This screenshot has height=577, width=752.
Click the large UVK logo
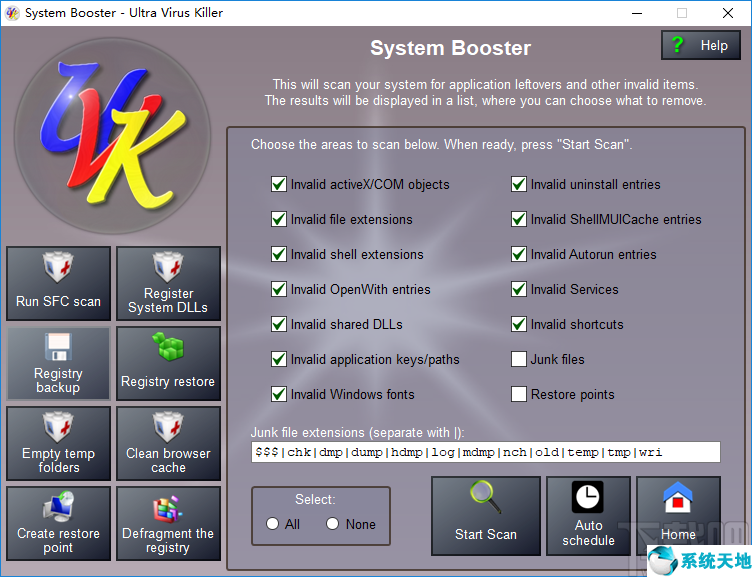(112, 136)
